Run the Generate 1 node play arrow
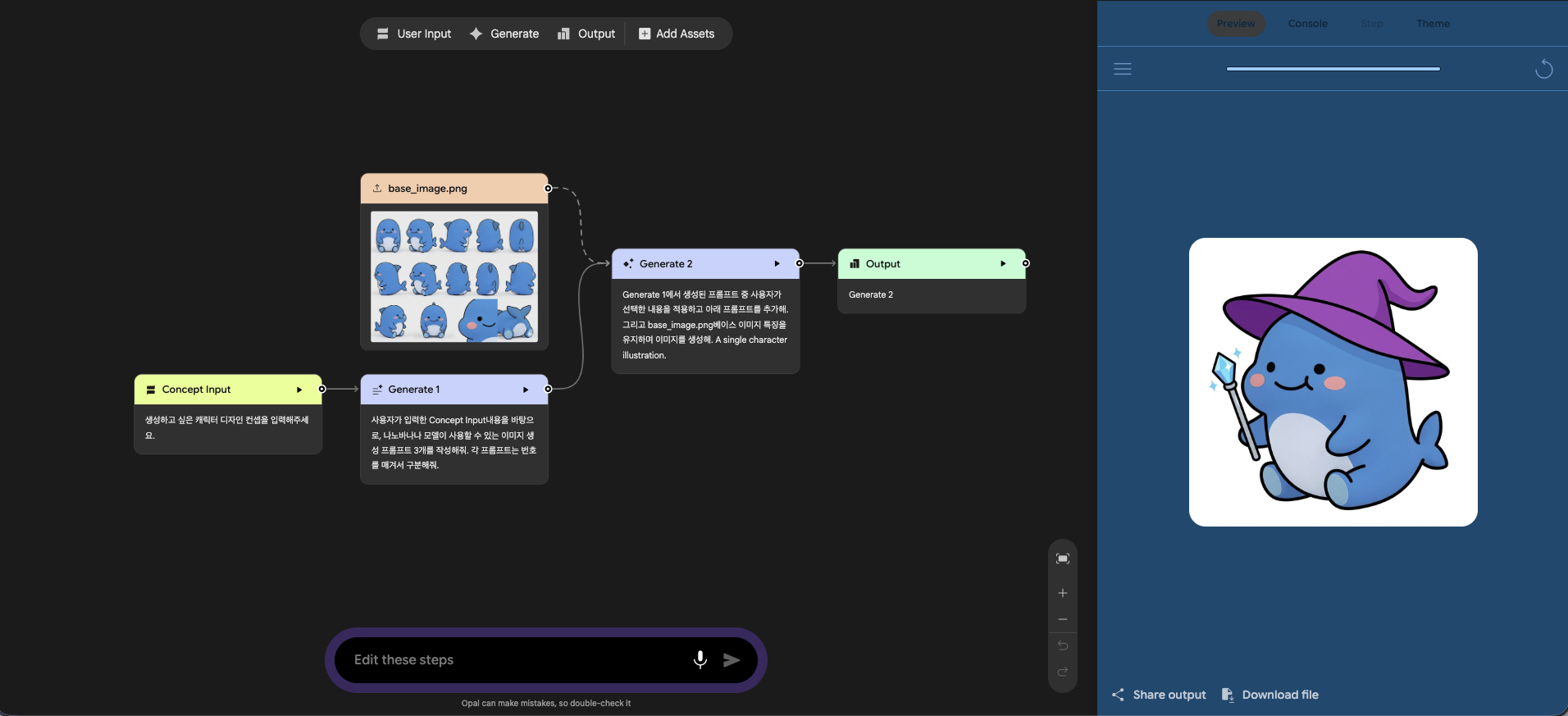 (x=526, y=390)
